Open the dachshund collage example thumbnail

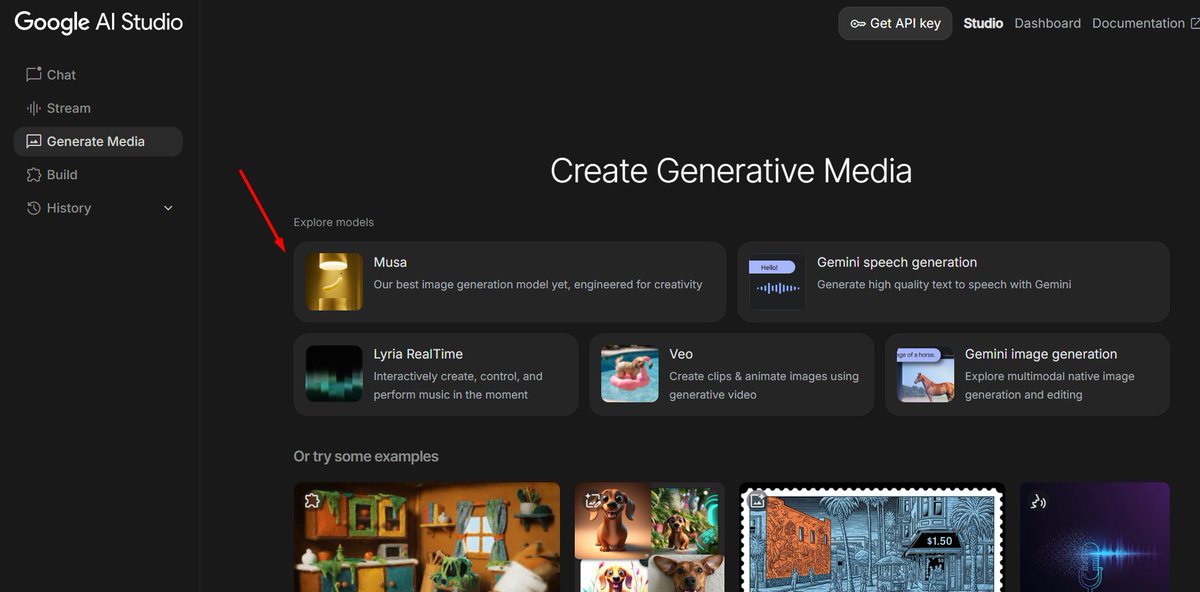click(650, 537)
